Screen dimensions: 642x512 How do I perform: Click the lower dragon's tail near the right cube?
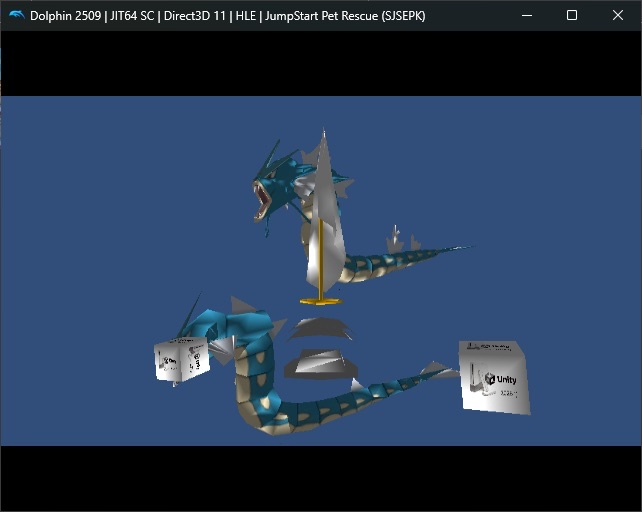[420, 383]
